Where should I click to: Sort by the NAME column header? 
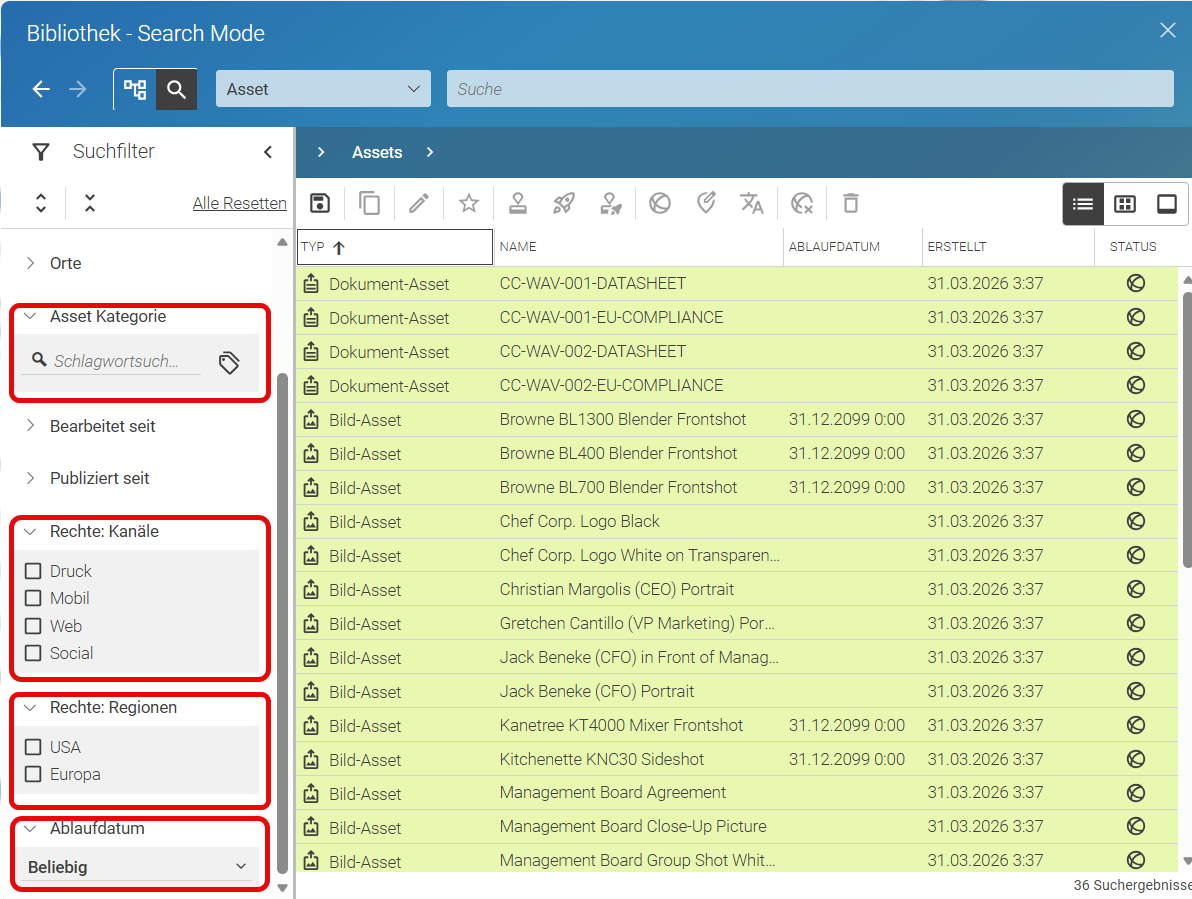[x=639, y=247]
